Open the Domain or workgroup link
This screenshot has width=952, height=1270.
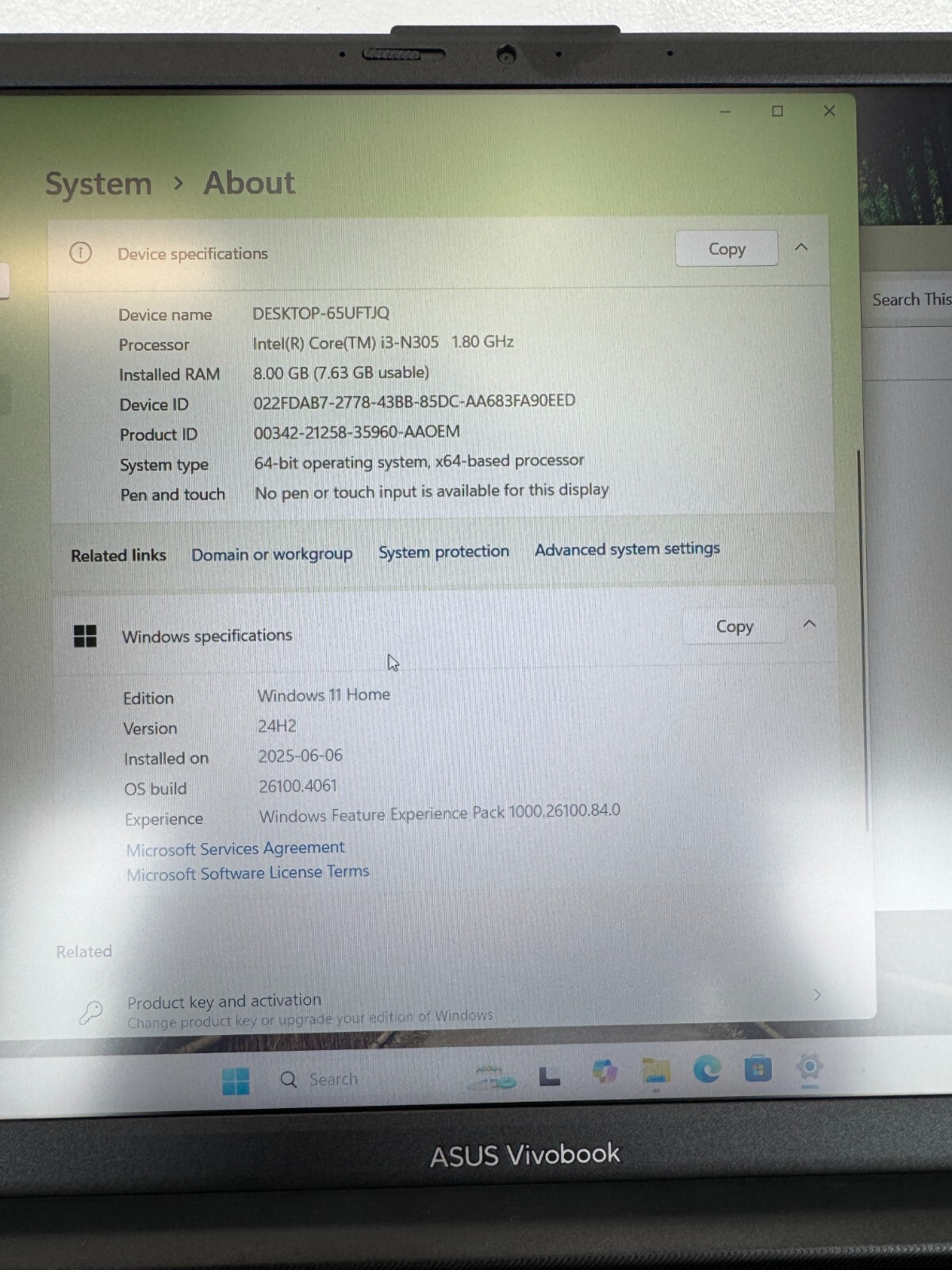coord(271,554)
